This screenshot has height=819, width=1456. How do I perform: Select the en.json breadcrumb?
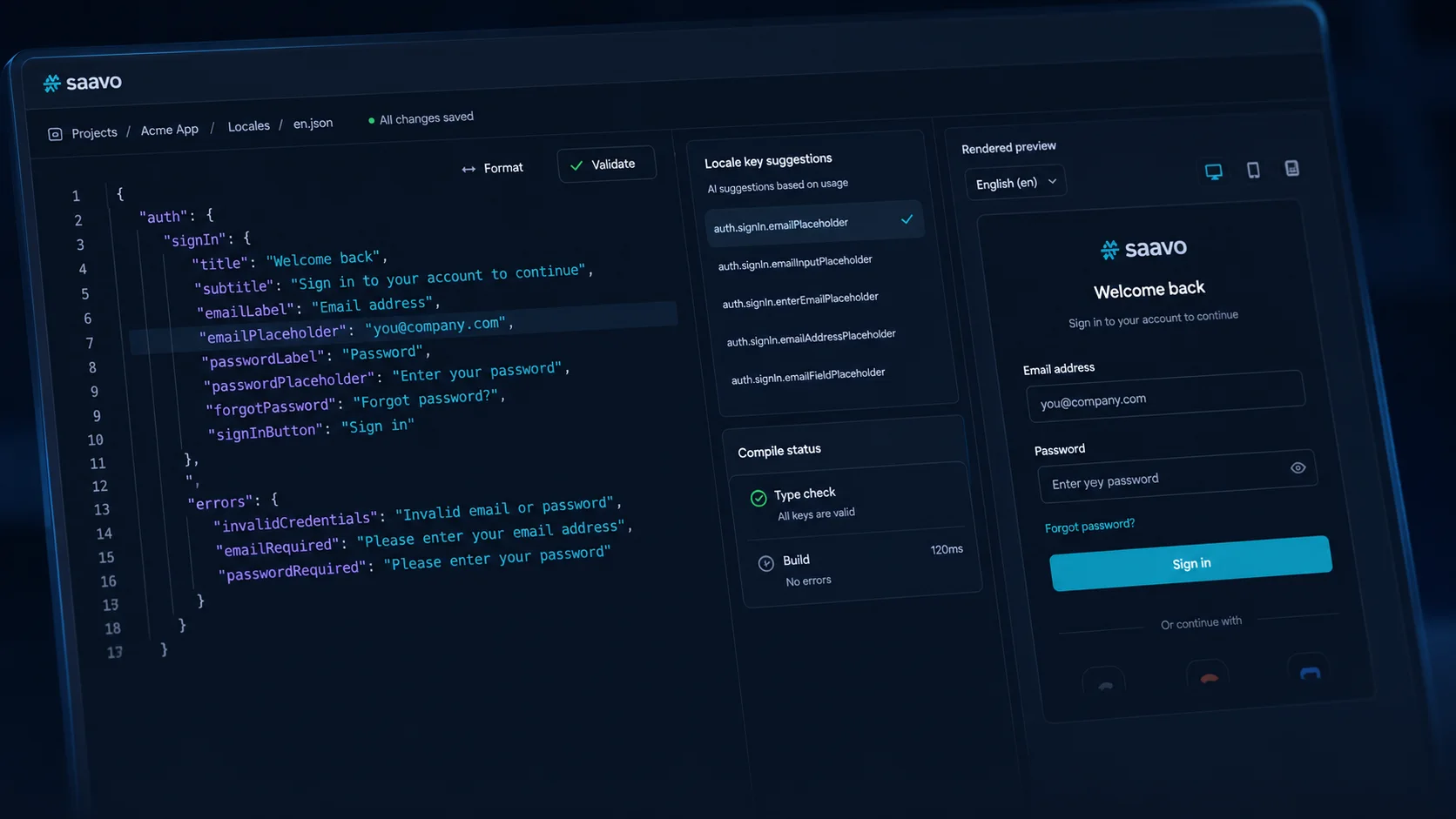tap(313, 124)
